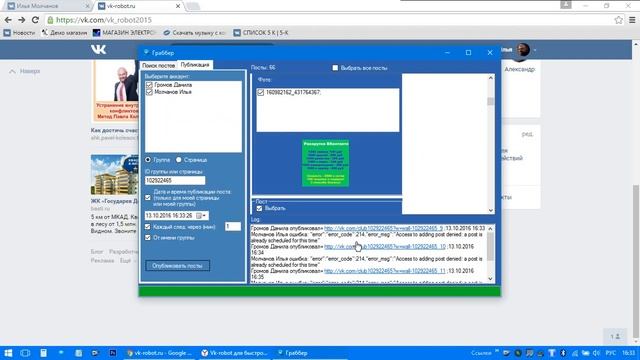Select the Группа radio button

coord(148,160)
